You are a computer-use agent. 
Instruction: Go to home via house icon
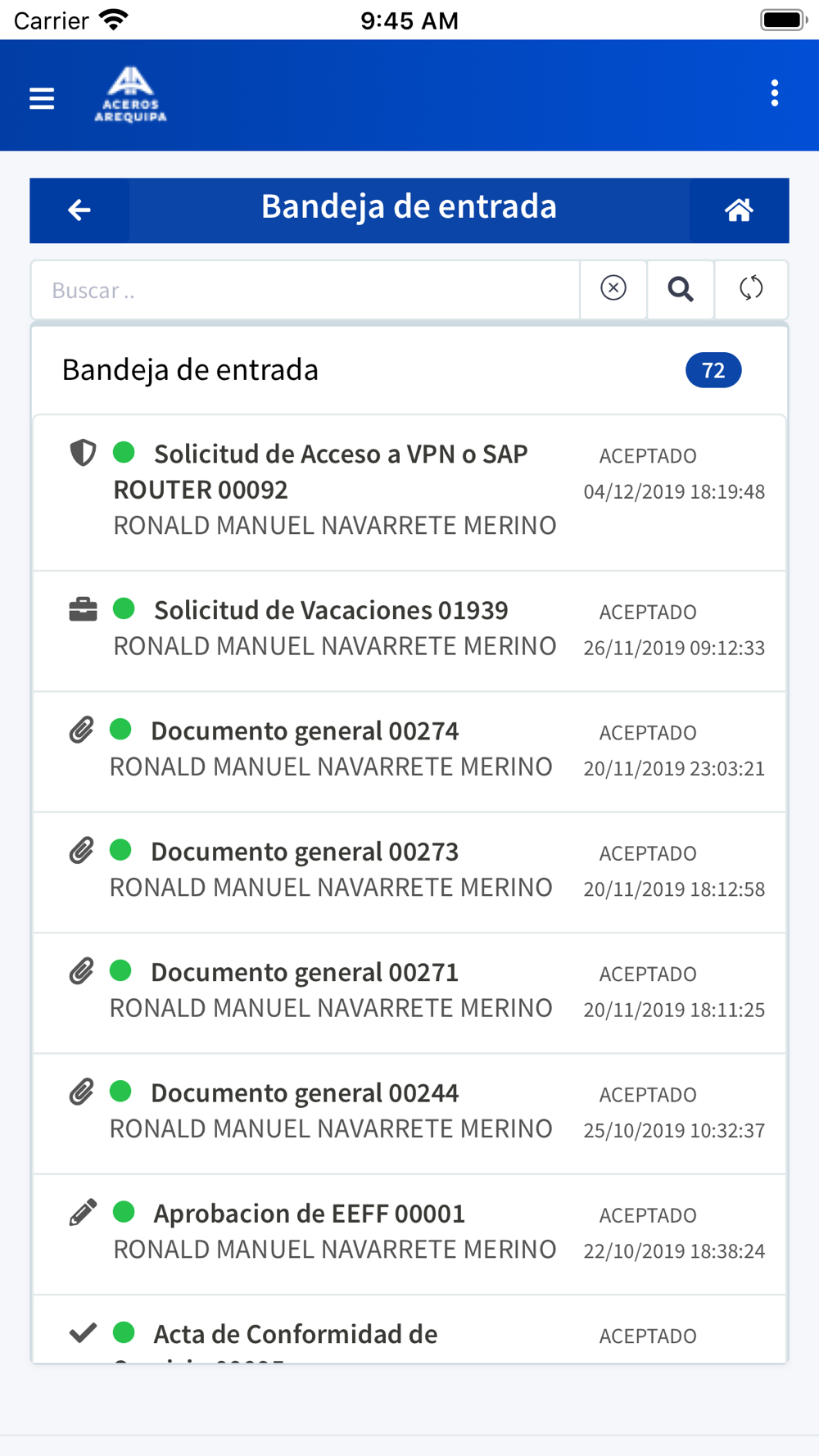tap(739, 210)
